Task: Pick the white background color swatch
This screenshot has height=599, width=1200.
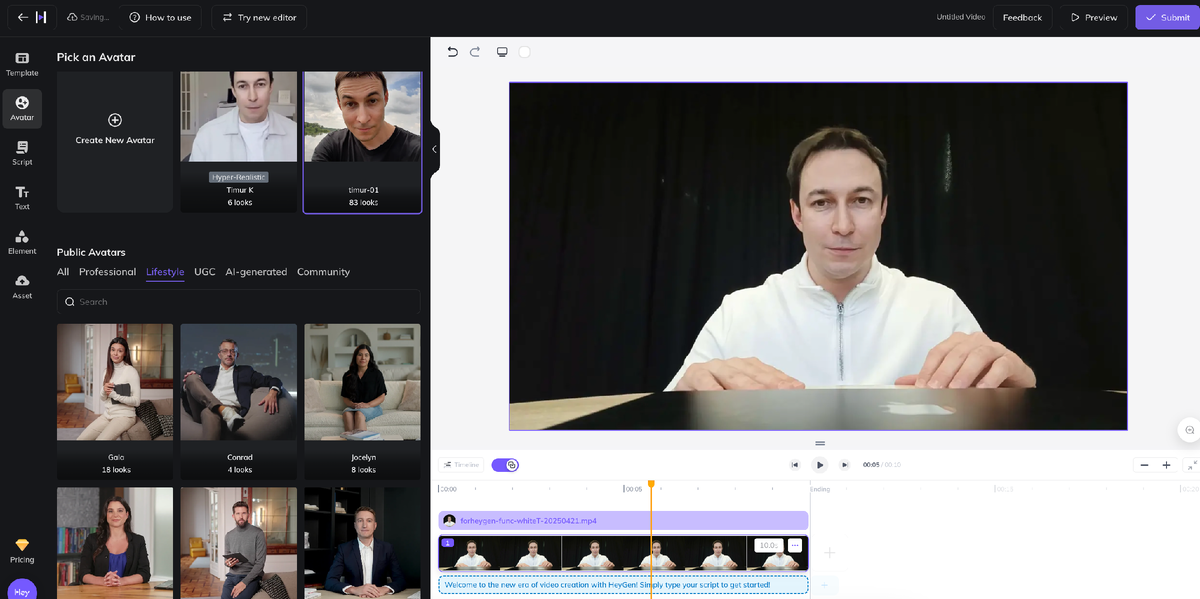Action: (x=524, y=52)
